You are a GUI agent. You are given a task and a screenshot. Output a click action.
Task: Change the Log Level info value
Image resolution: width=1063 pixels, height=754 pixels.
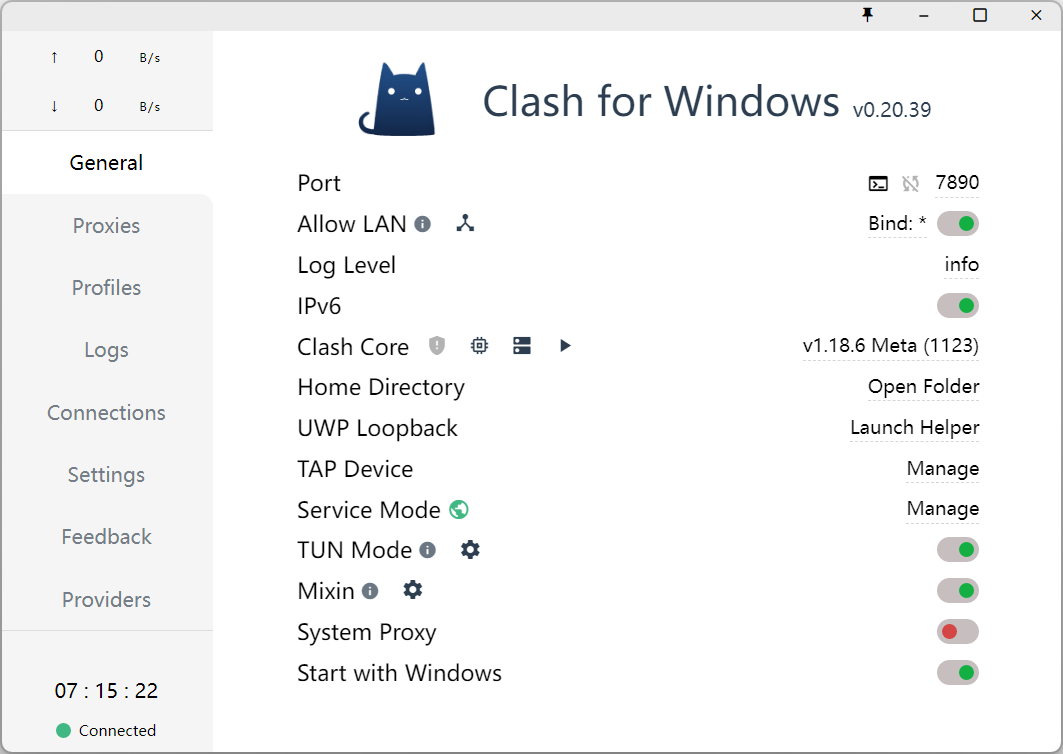(x=961, y=265)
